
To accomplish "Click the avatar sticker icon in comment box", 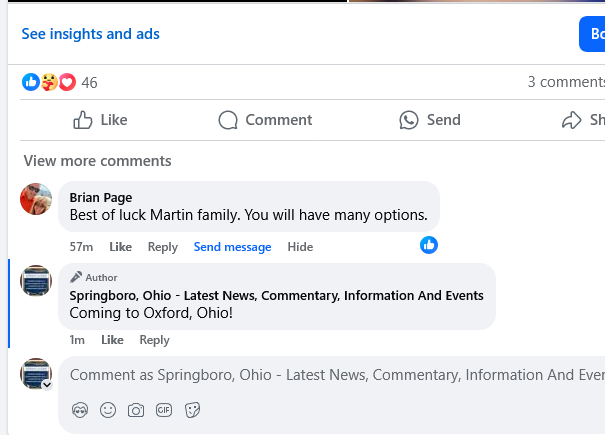I will 80,410.
